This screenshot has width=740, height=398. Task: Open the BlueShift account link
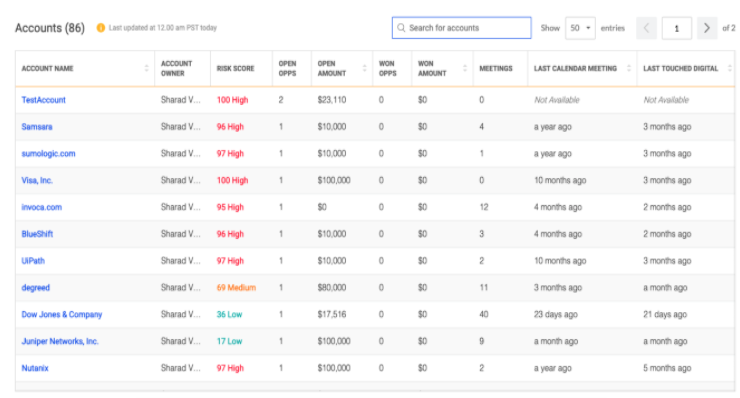tap(37, 234)
